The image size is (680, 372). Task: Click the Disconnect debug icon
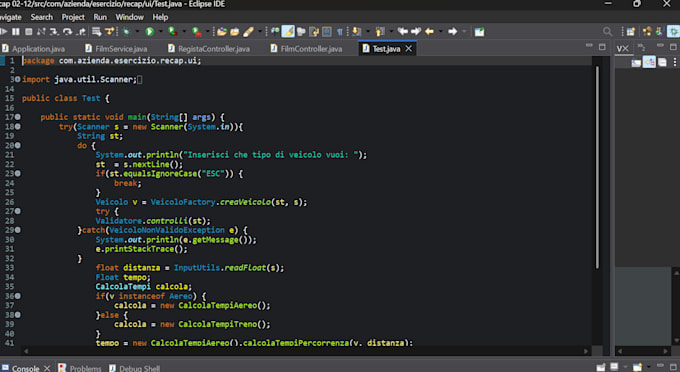click(x=41, y=32)
